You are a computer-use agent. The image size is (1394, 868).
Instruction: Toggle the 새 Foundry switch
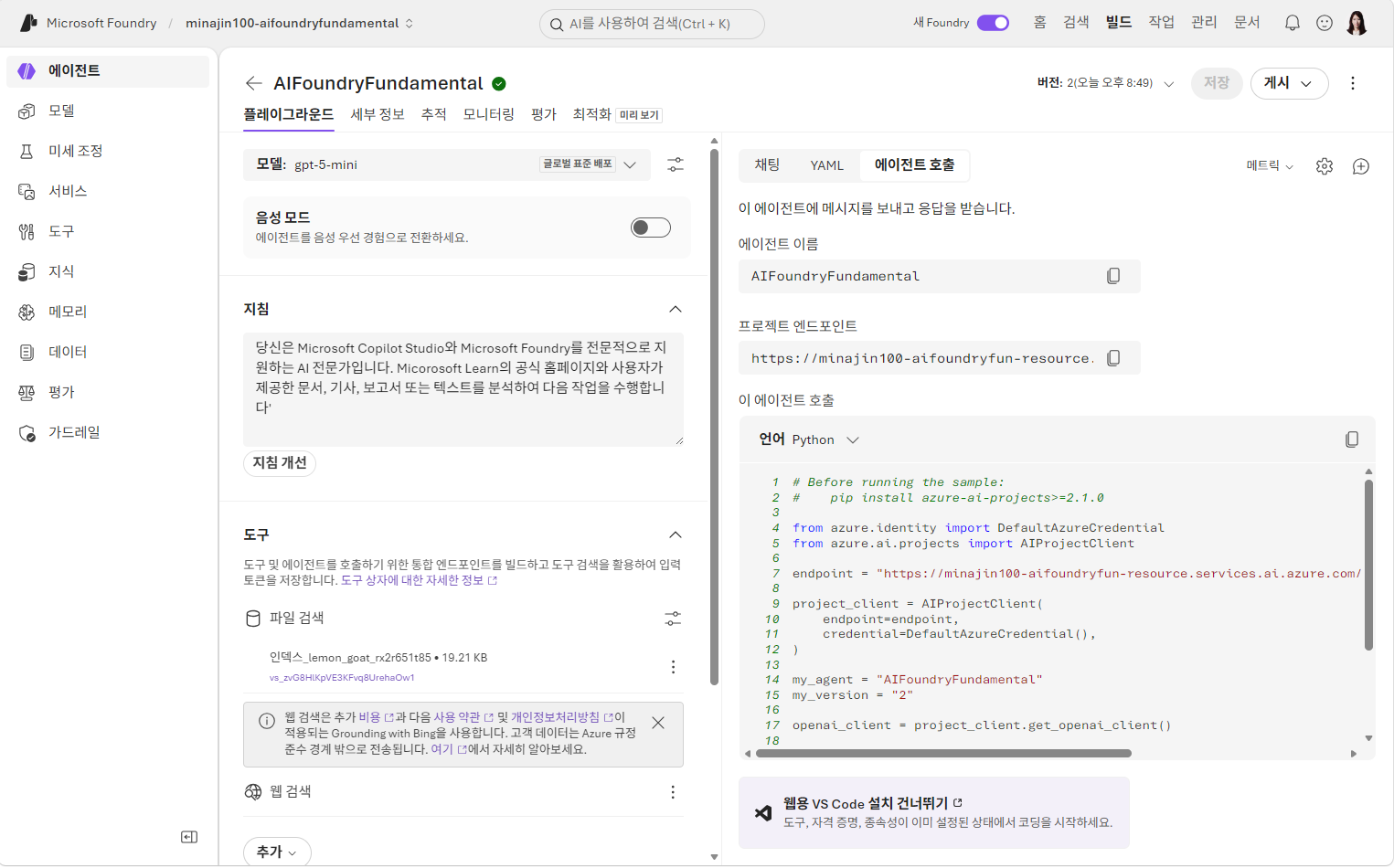click(x=993, y=23)
